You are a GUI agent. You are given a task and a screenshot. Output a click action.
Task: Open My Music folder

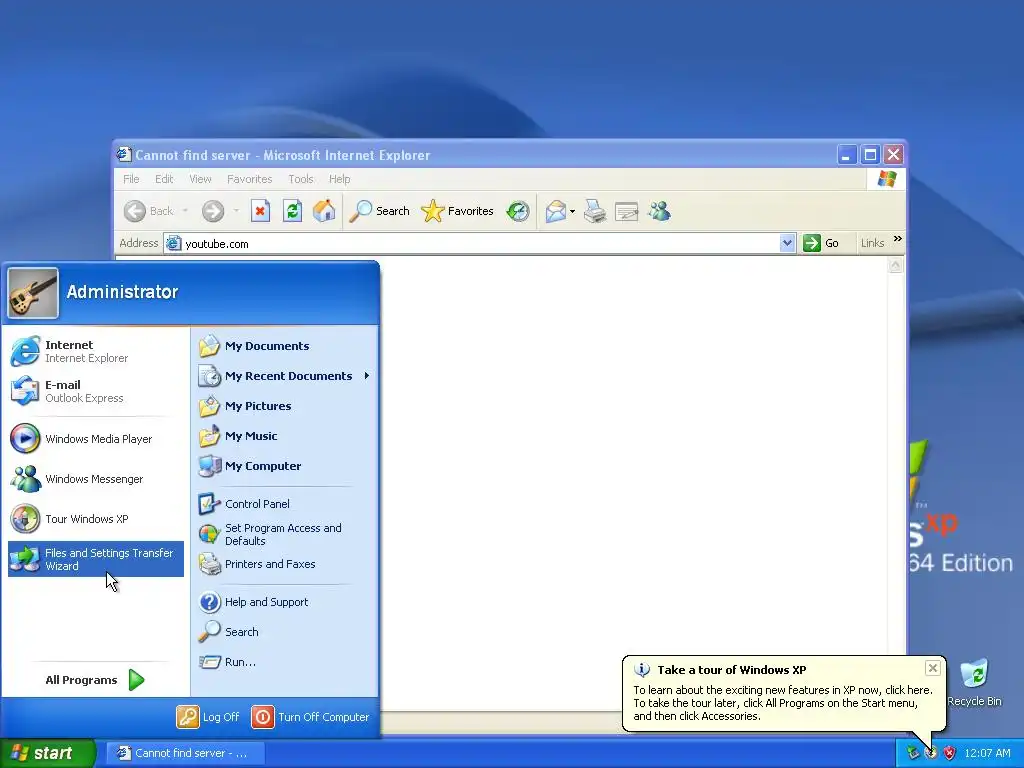(285, 436)
